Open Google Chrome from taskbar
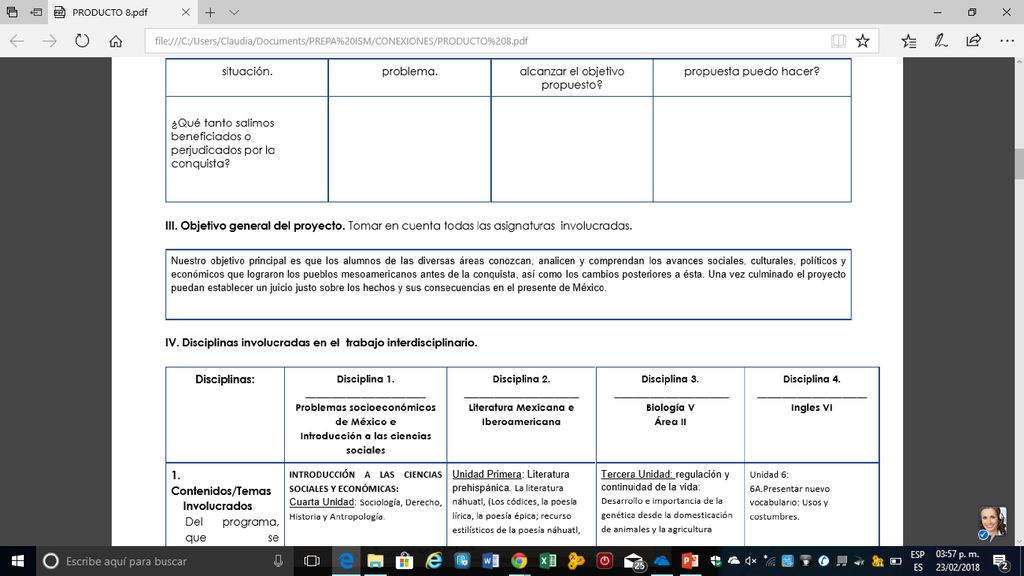Viewport: 1024px width, 576px height. [x=519, y=561]
